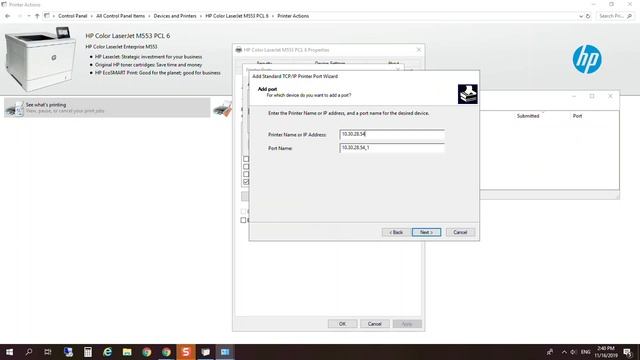640x360 pixels.
Task: Select HP Color LaserJet M553 PCL 6 breadcrumb
Action: click(x=237, y=16)
